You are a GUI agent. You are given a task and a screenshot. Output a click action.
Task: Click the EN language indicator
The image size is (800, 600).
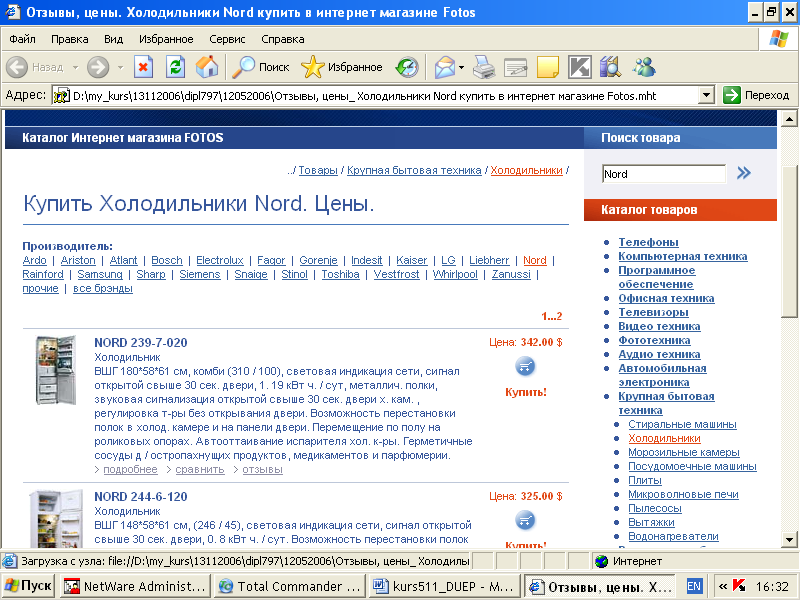tap(694, 586)
